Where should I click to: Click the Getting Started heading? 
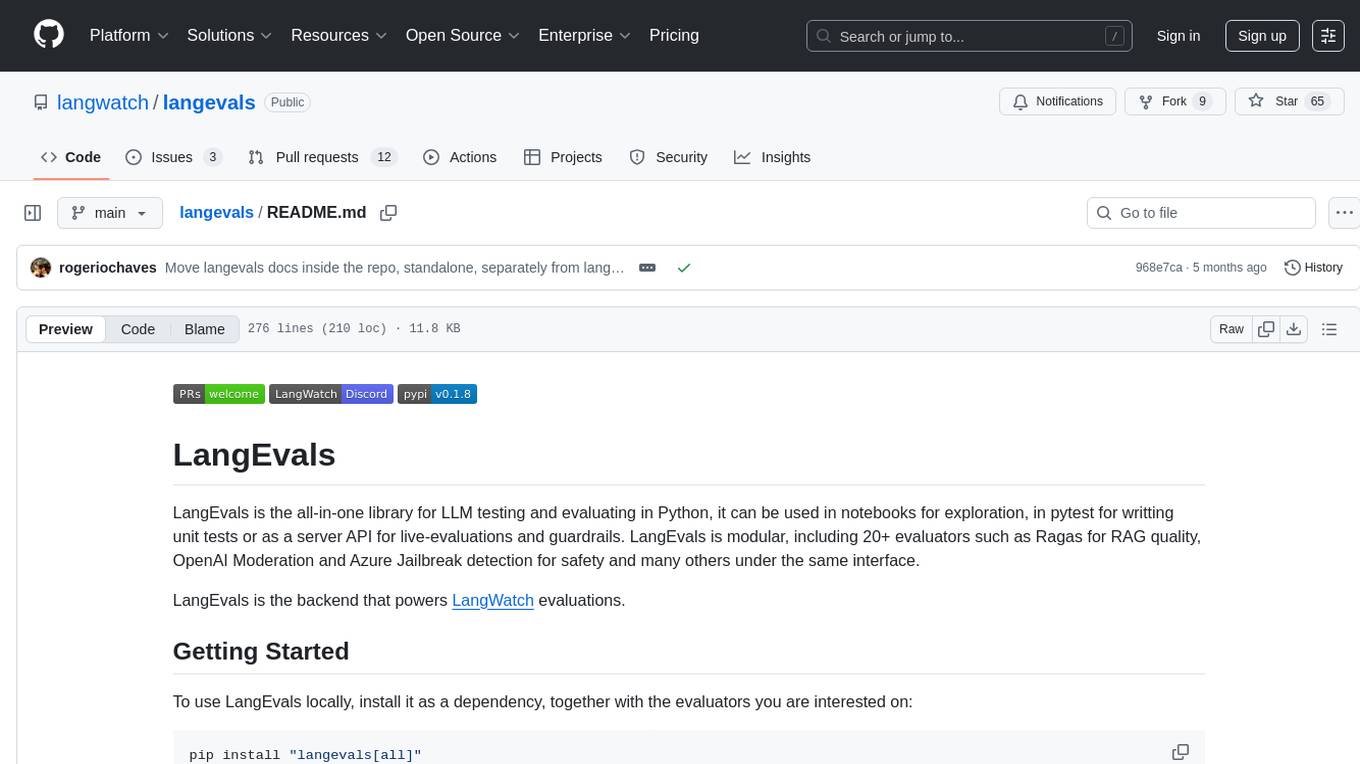[261, 651]
